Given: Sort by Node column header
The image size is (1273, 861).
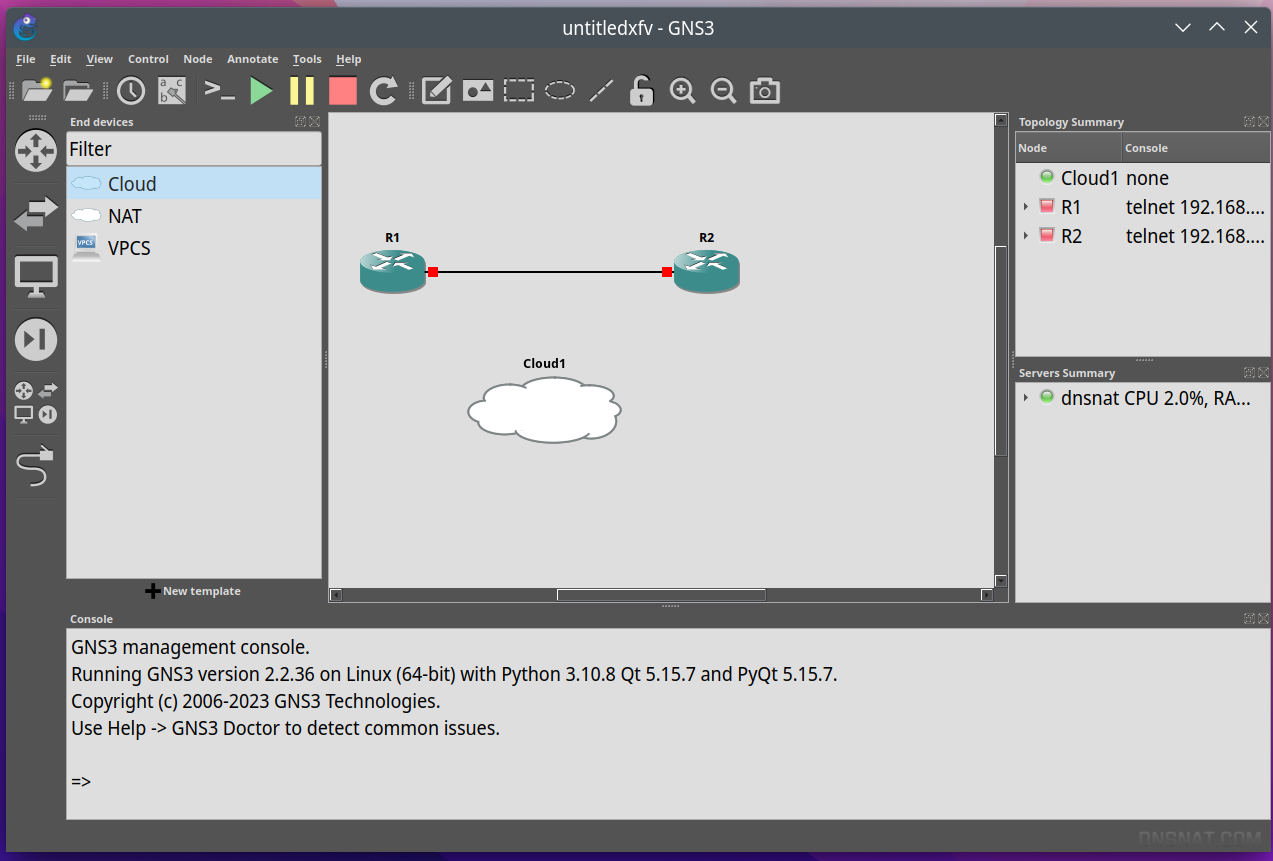Looking at the screenshot, I should click(x=1069, y=148).
